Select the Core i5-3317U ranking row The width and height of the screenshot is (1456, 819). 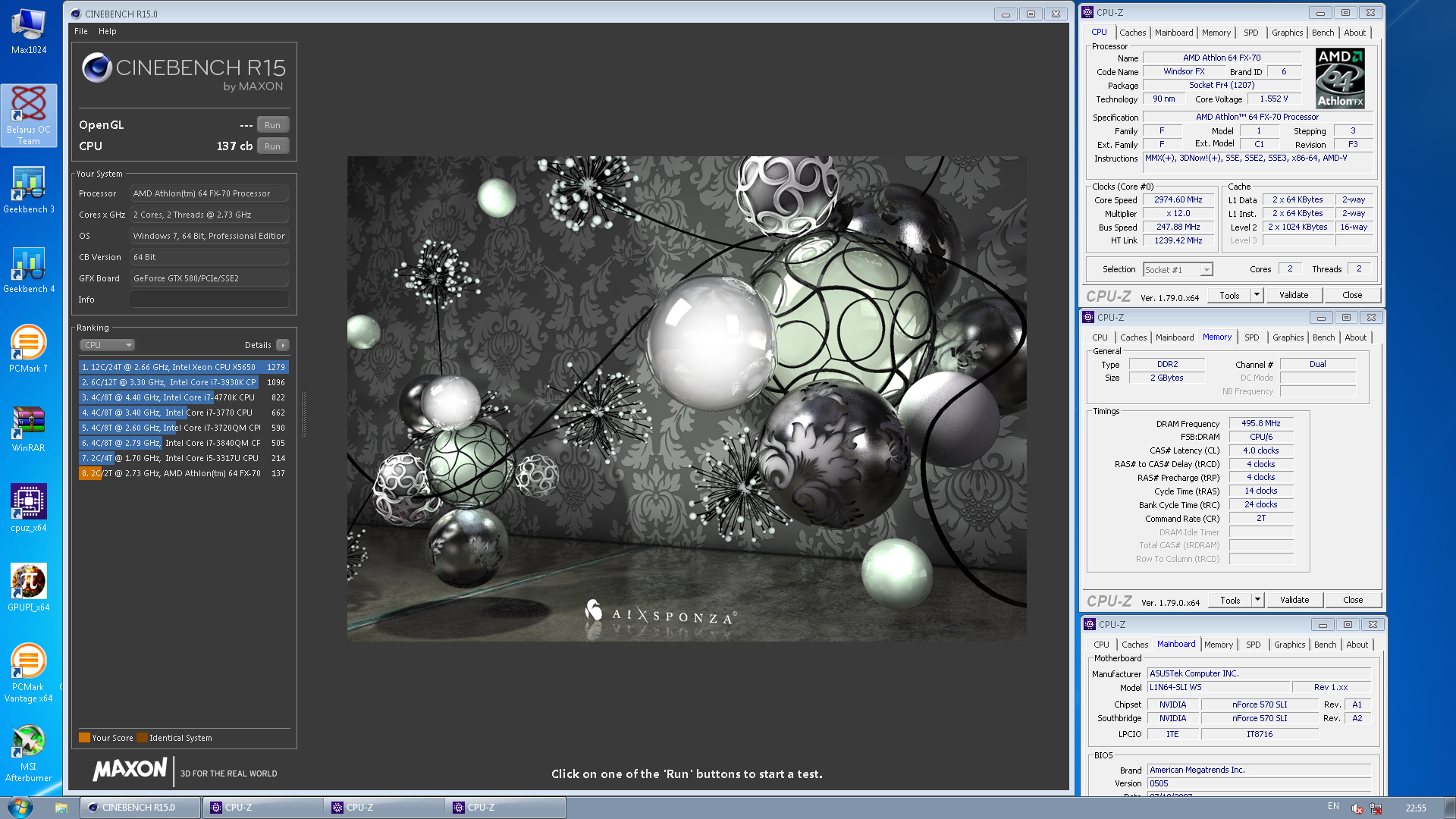pos(183,458)
